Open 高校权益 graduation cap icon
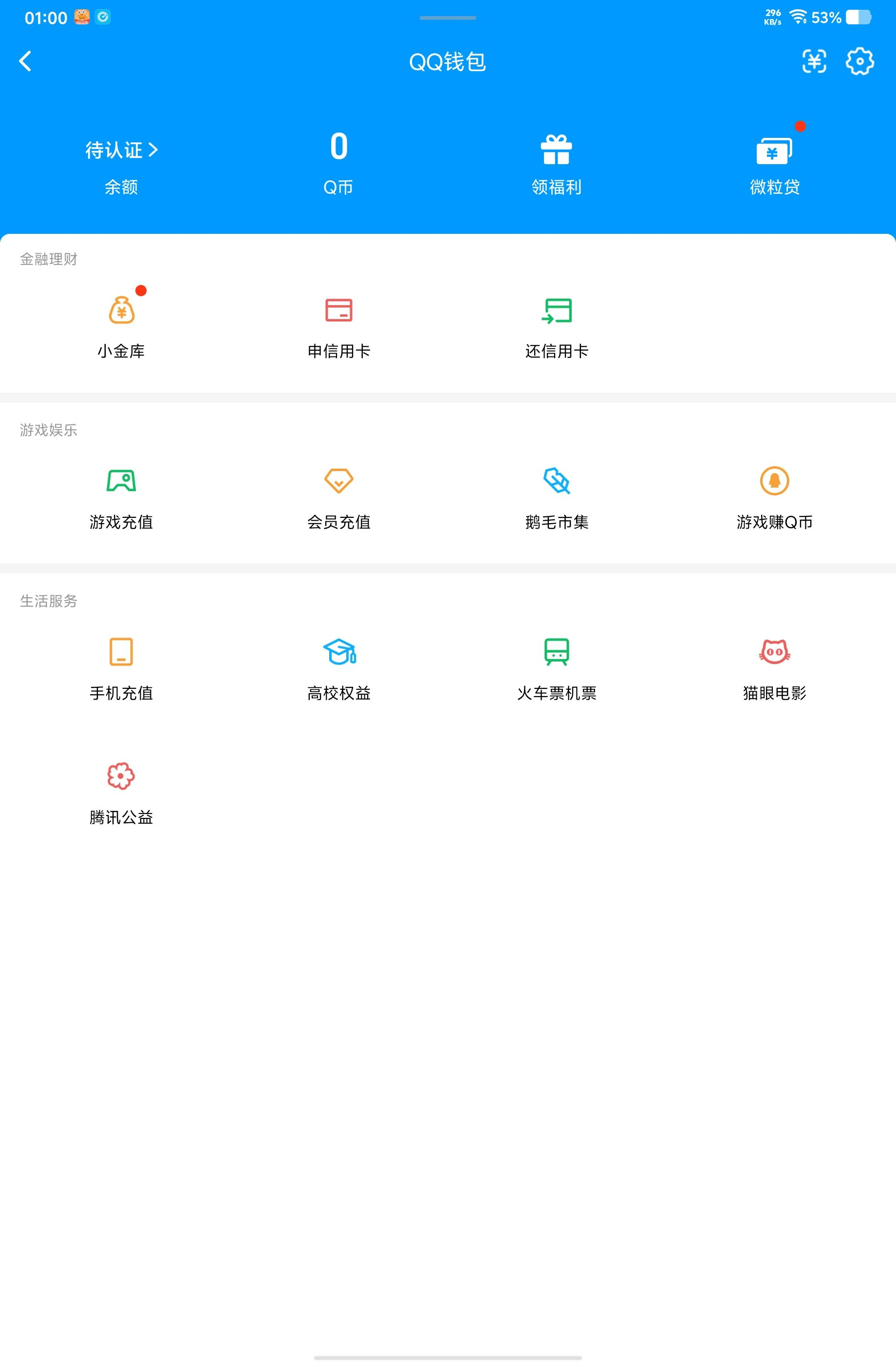896x1364 pixels. 339,652
